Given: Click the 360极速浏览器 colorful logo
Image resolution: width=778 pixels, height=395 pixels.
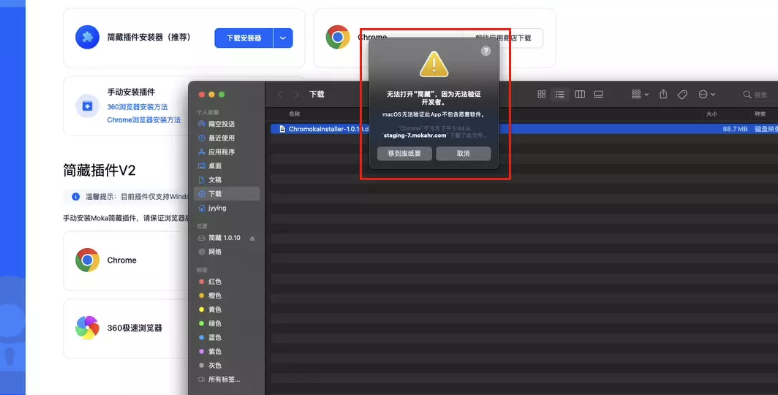Looking at the screenshot, I should (x=87, y=328).
